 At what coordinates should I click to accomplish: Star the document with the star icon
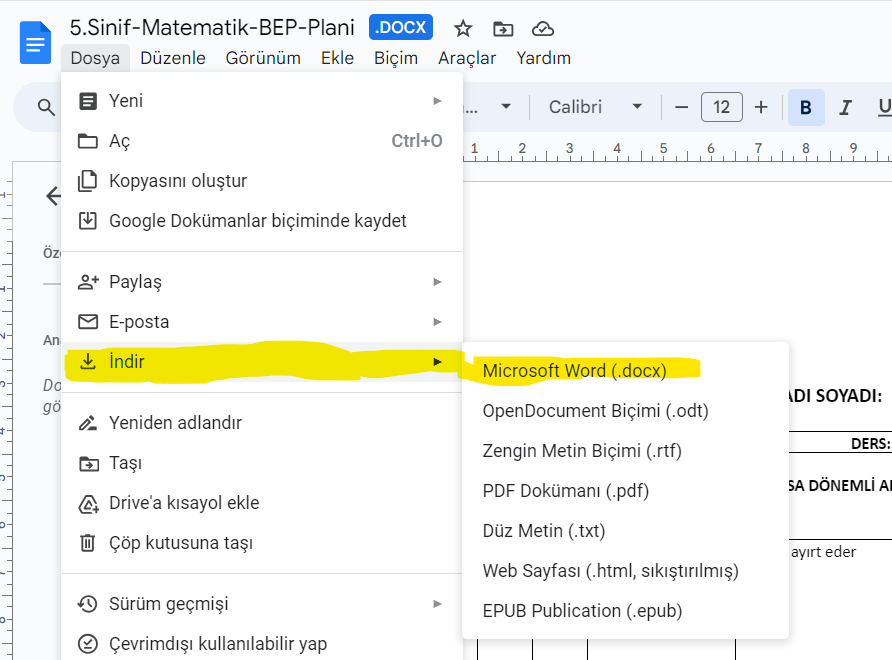click(463, 28)
